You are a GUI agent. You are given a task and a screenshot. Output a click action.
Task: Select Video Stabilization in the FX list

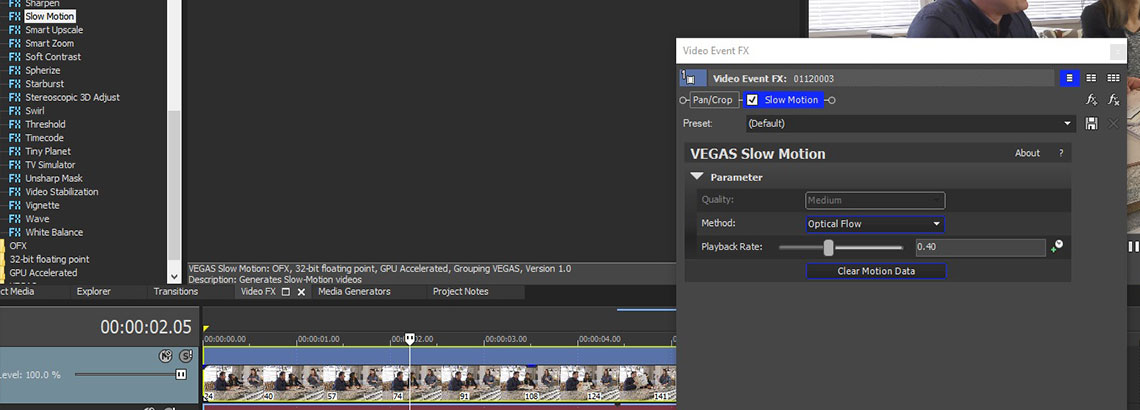coord(62,192)
